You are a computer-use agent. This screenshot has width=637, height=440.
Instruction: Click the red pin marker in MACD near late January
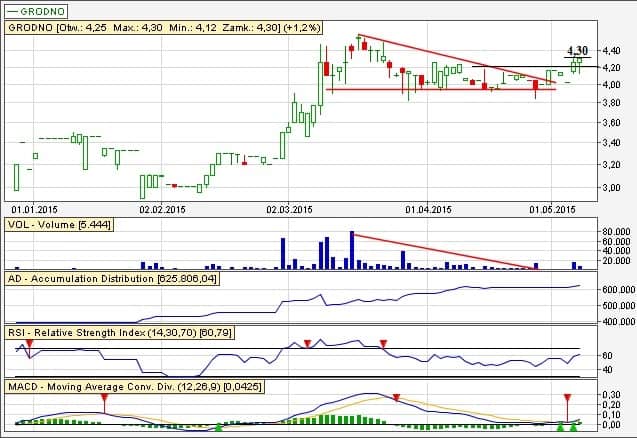tap(104, 400)
